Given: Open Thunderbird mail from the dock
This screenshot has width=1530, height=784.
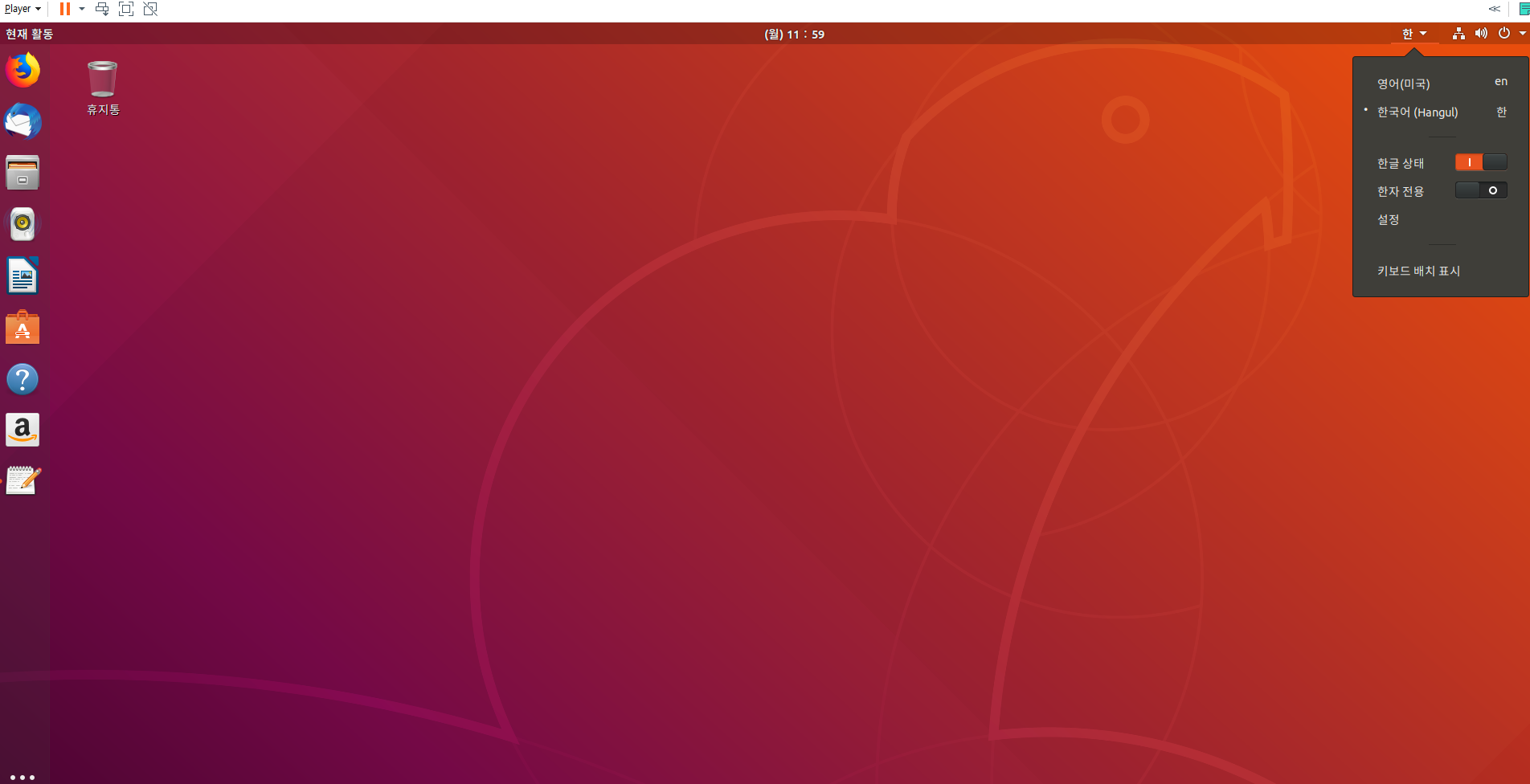Looking at the screenshot, I should (x=22, y=121).
